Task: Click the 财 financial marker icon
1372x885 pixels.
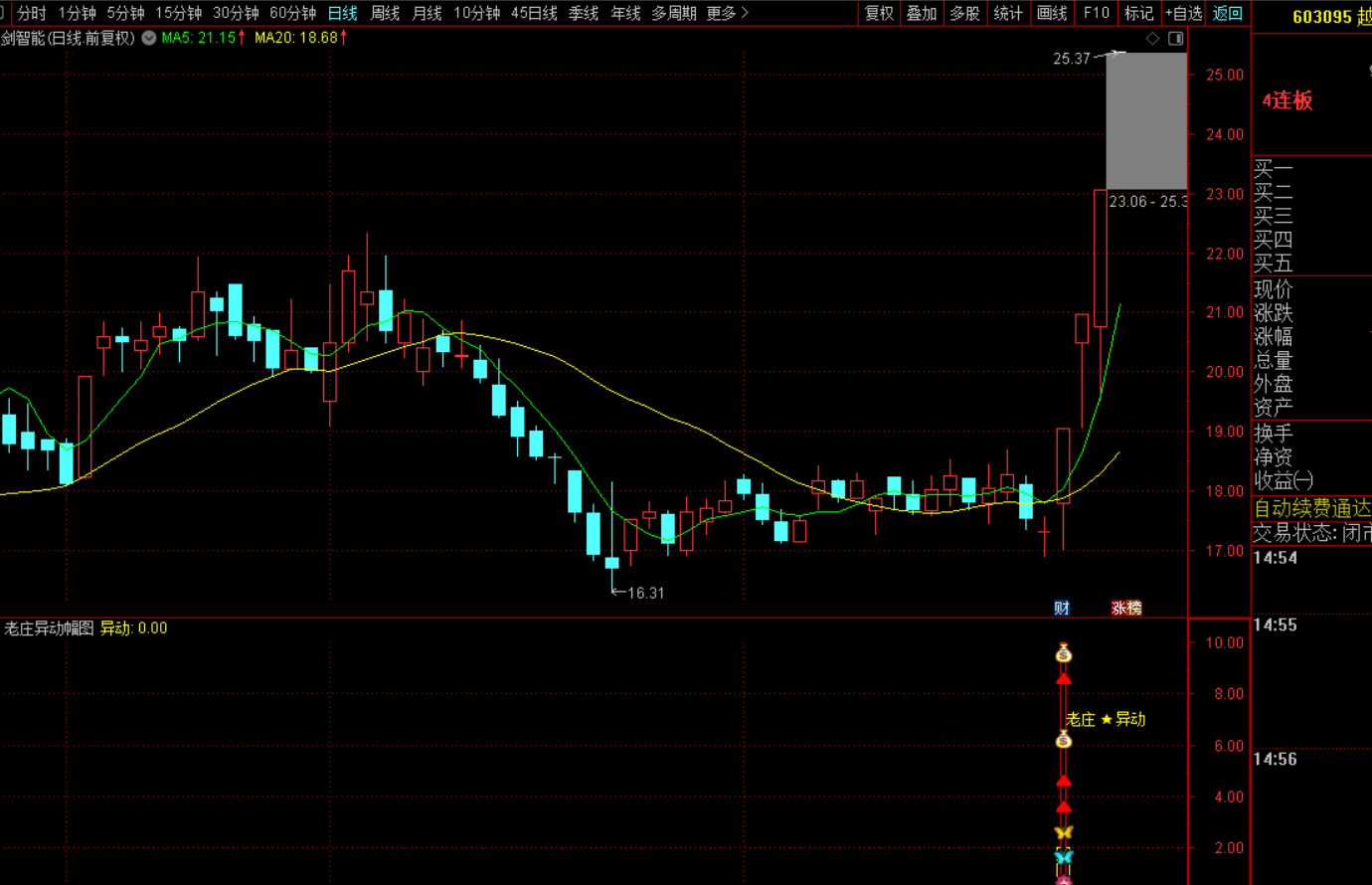Action: 1062,608
